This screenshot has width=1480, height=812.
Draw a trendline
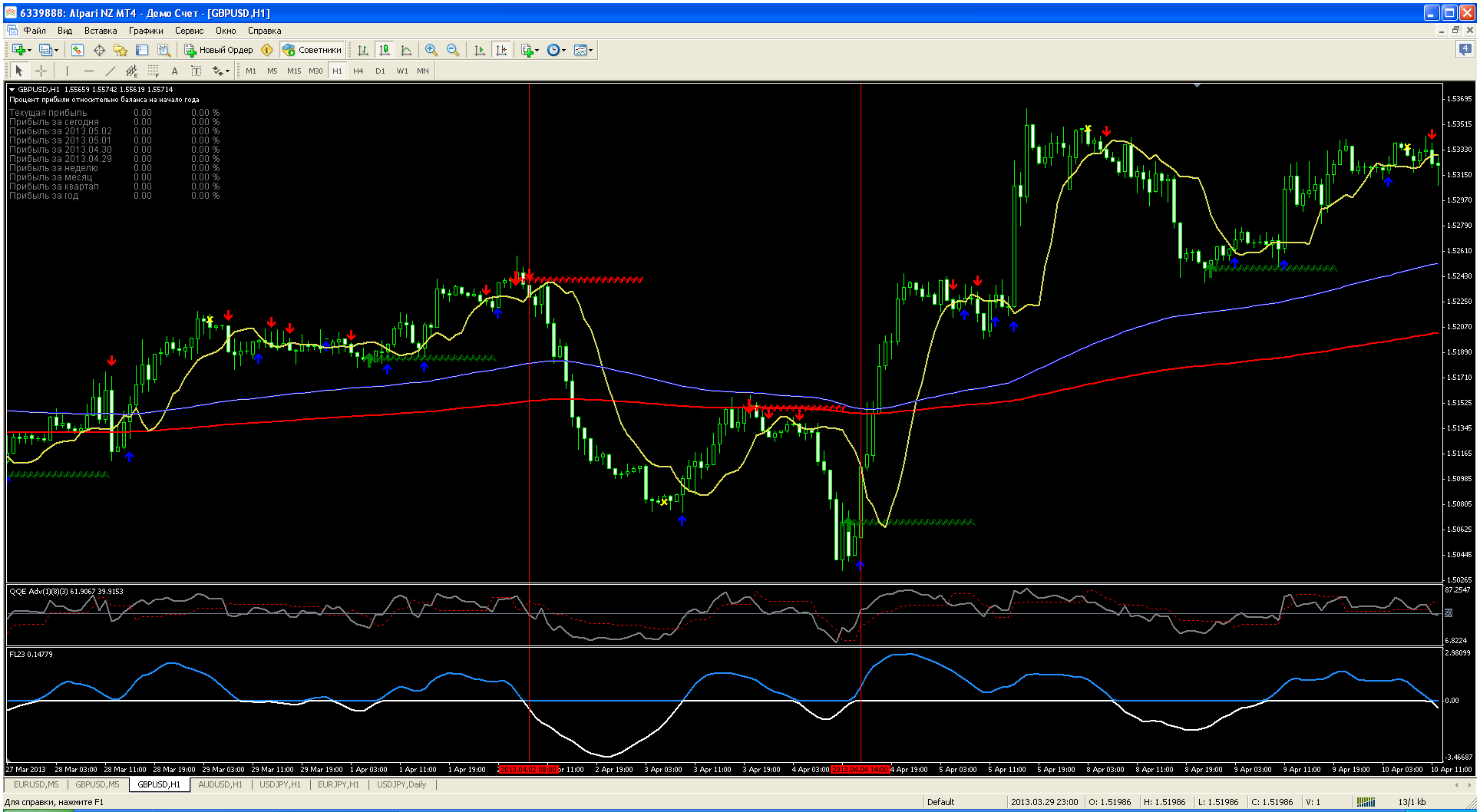pyautogui.click(x=110, y=71)
